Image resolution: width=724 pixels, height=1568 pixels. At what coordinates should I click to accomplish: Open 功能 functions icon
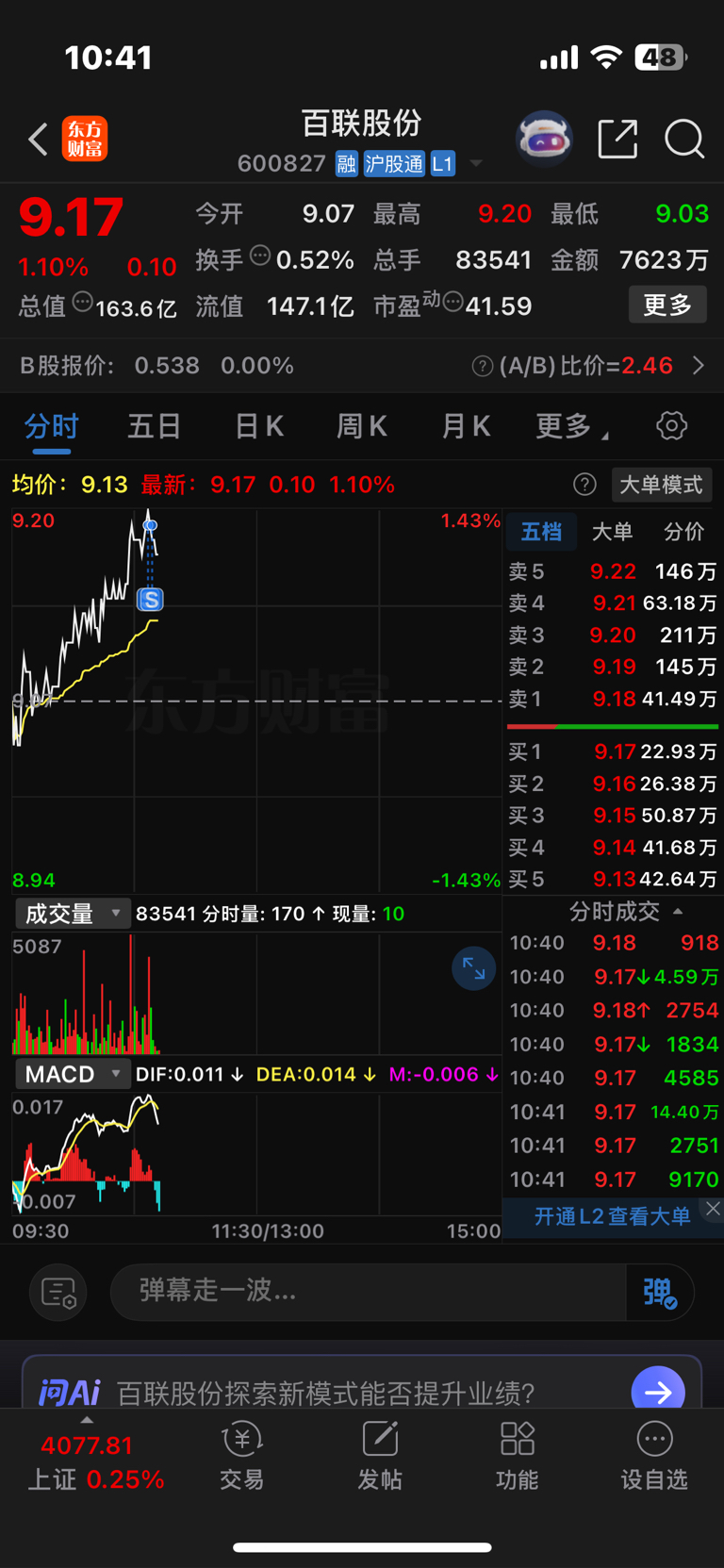(518, 1458)
